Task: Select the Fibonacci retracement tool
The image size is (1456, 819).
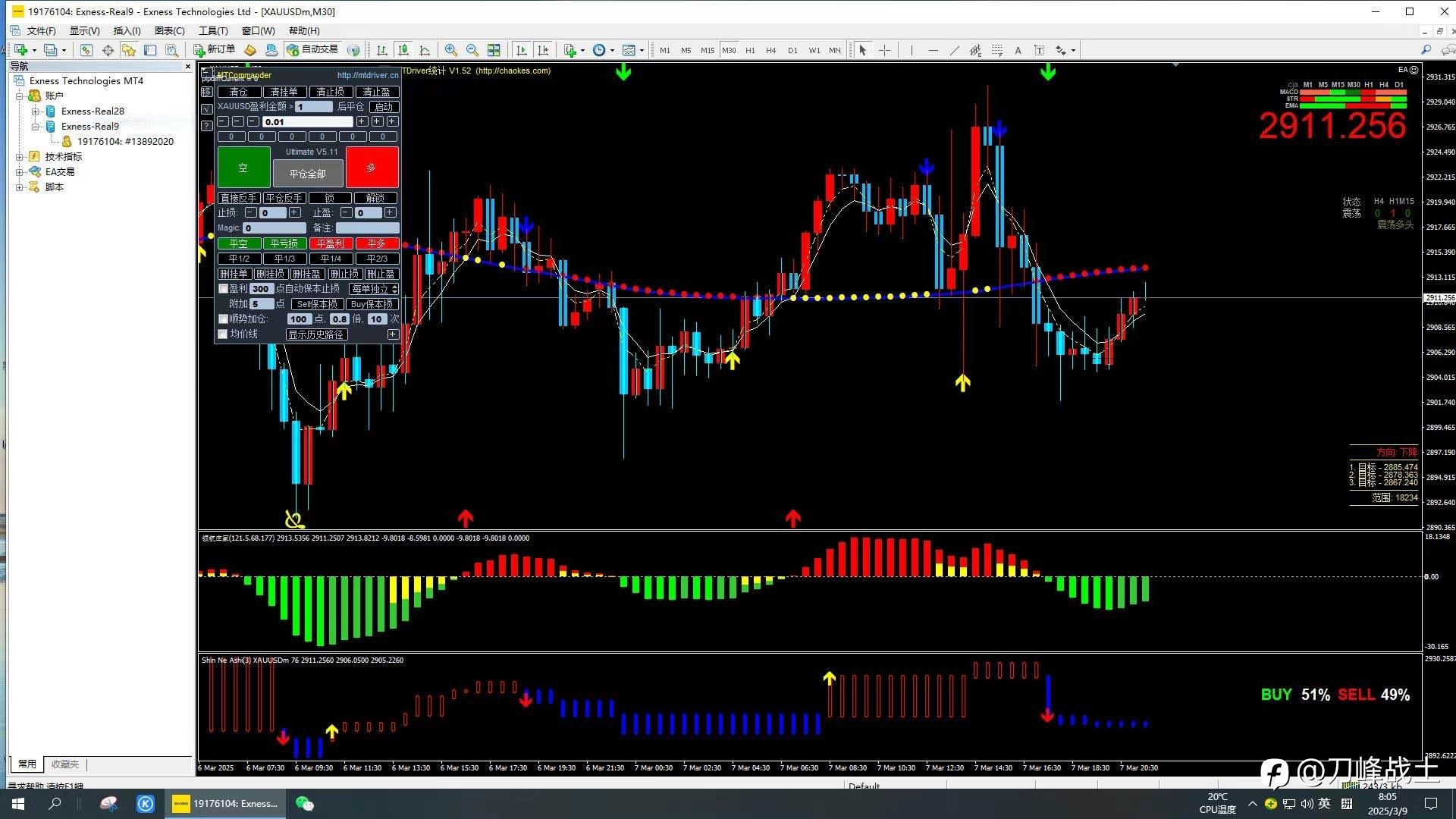Action: [996, 50]
